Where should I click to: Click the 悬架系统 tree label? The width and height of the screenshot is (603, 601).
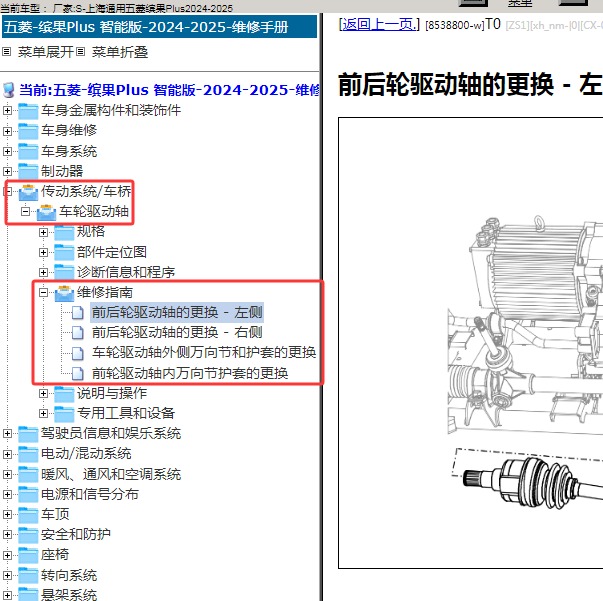(69, 594)
